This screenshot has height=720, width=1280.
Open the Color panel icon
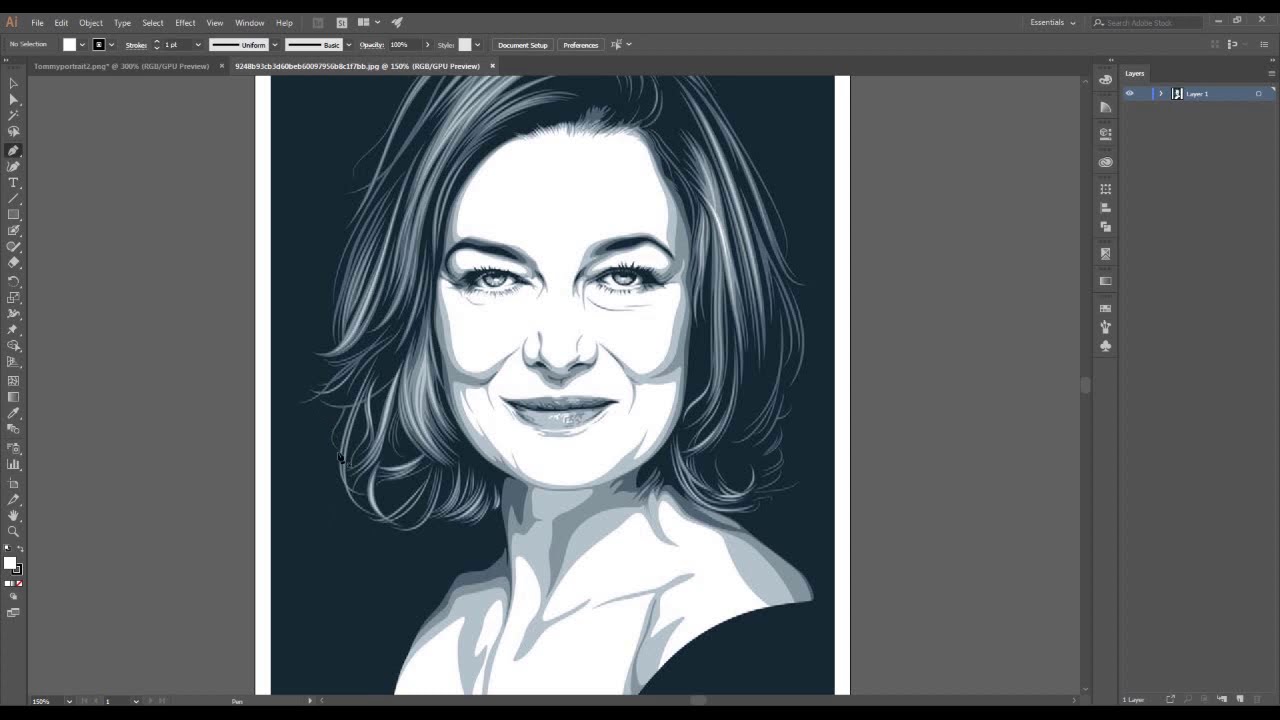pyautogui.click(x=1105, y=80)
